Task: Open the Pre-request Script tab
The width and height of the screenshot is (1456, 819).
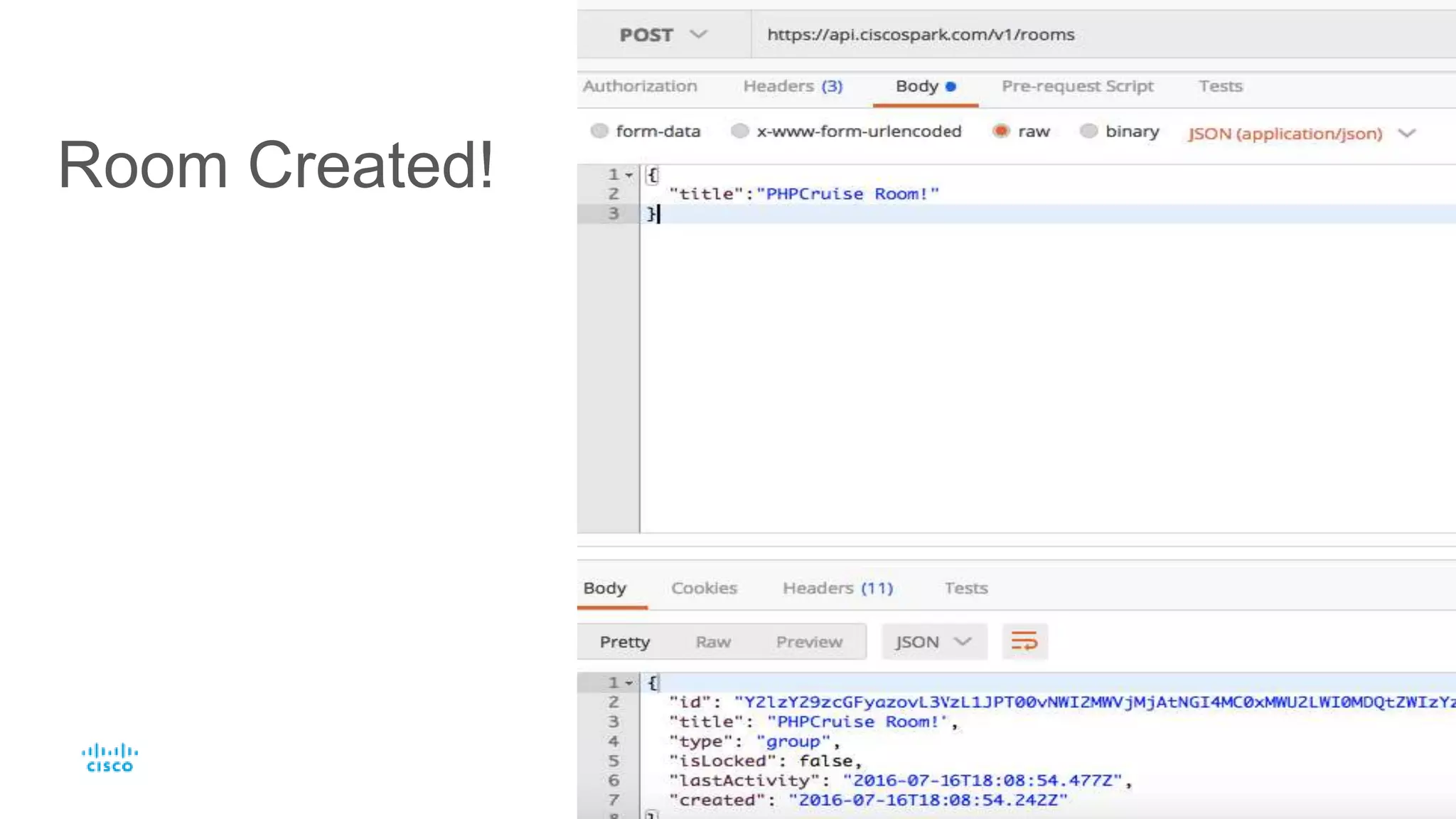Action: (x=1077, y=86)
